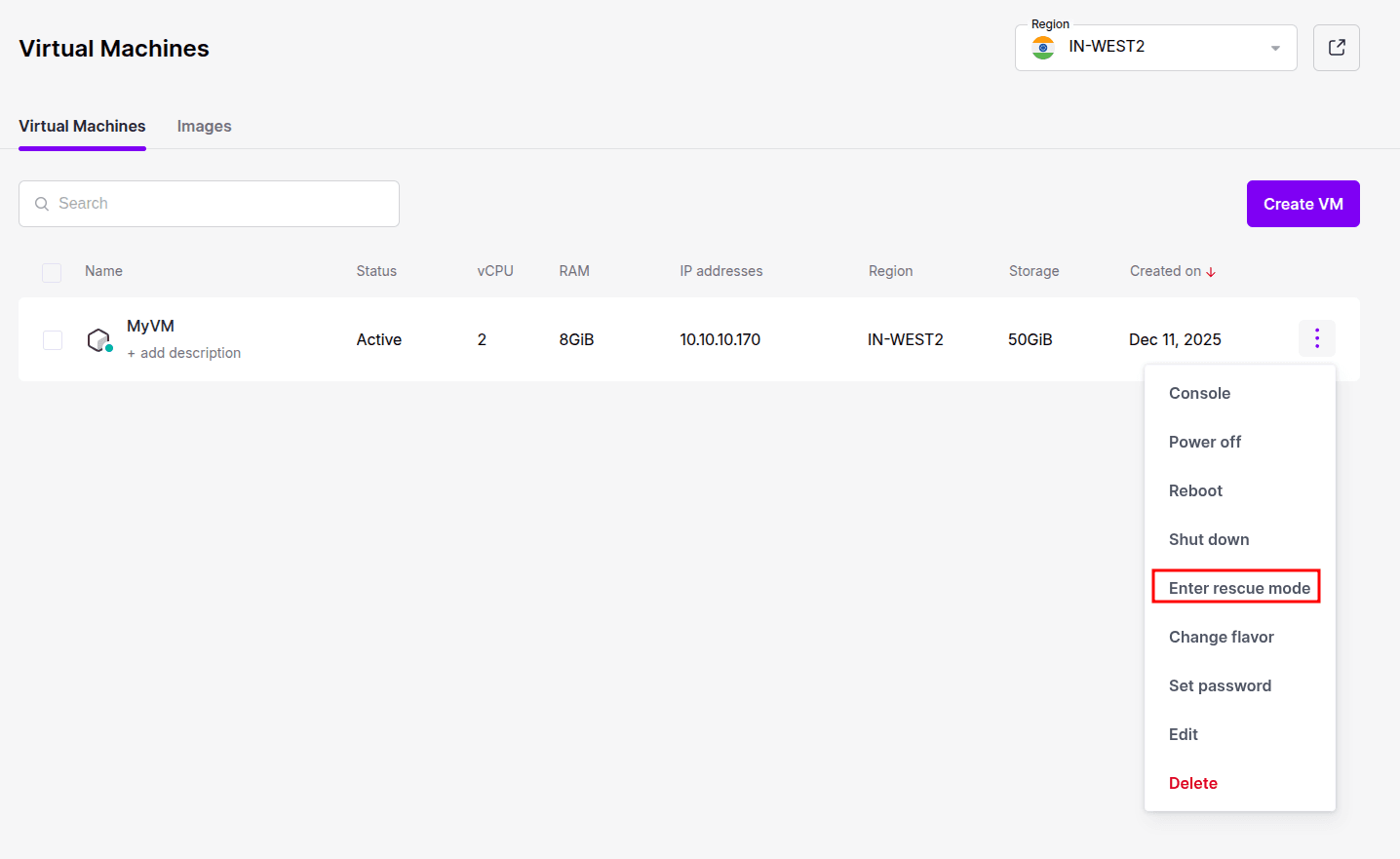Click the add description link

pos(184,353)
